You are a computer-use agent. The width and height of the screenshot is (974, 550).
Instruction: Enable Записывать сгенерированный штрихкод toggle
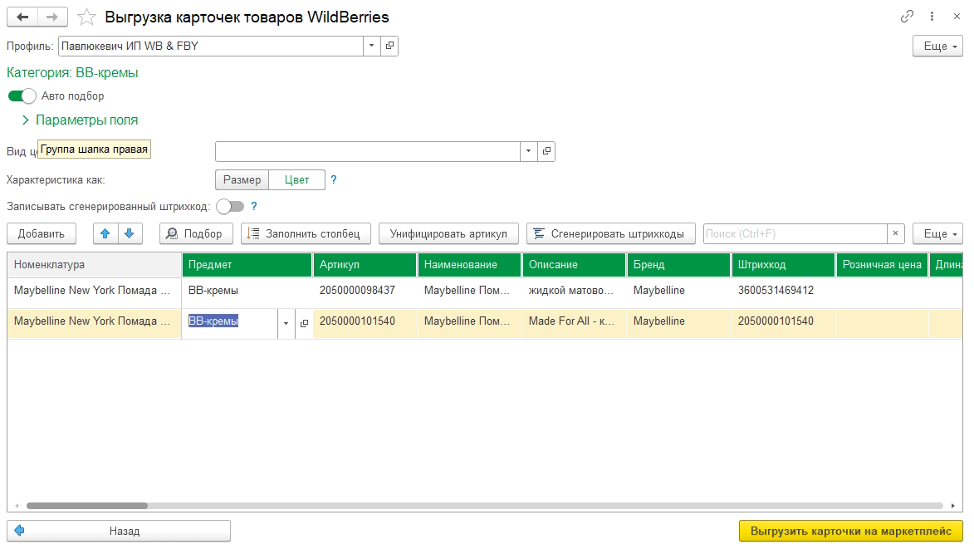click(x=230, y=206)
